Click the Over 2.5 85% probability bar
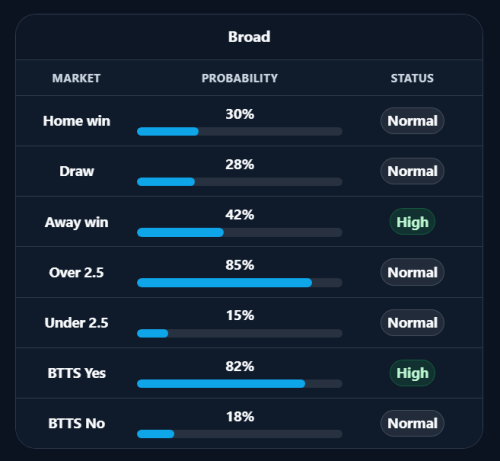Screen dimensions: 500x461 pyautogui.click(x=240, y=283)
